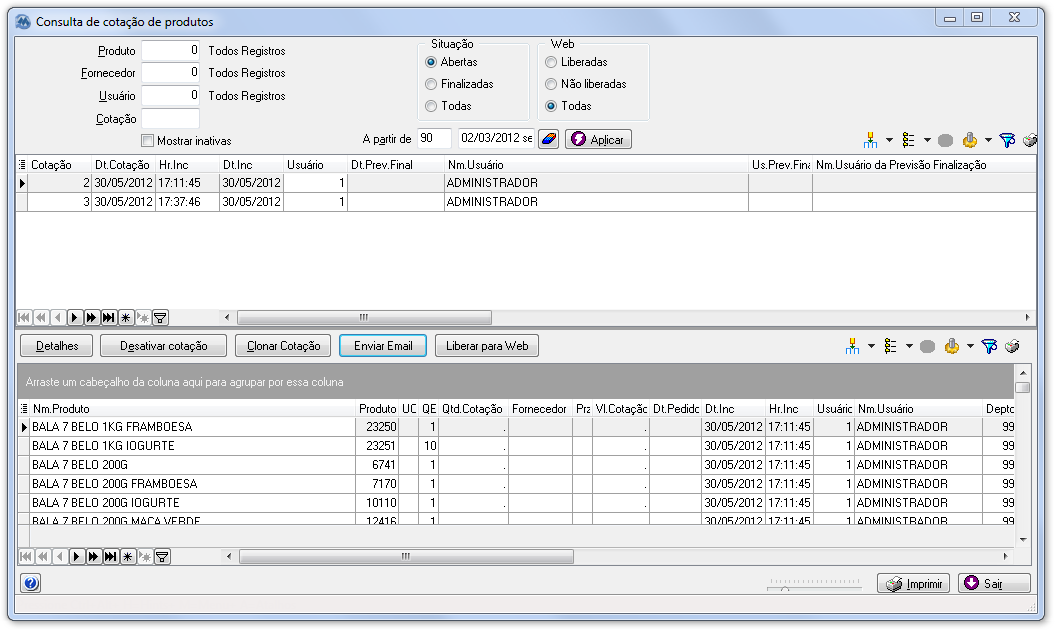Click the printer icon in upper toolbar
This screenshot has height=630, width=1055.
tap(1029, 140)
